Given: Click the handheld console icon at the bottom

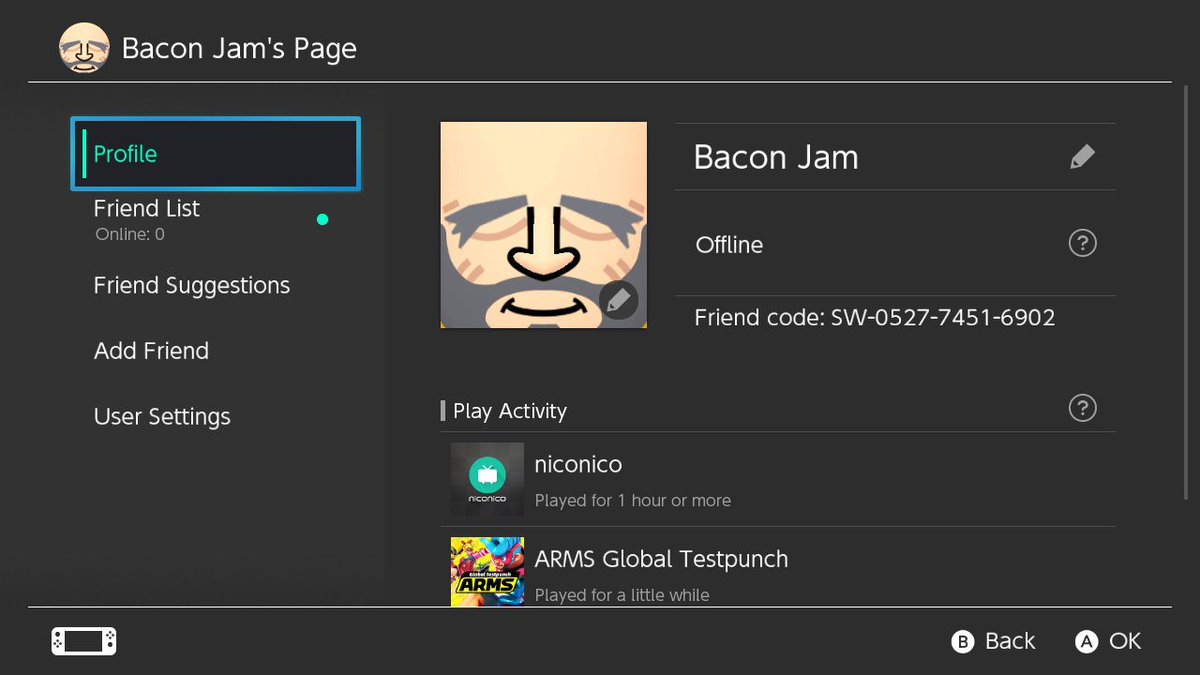Looking at the screenshot, I should (84, 641).
